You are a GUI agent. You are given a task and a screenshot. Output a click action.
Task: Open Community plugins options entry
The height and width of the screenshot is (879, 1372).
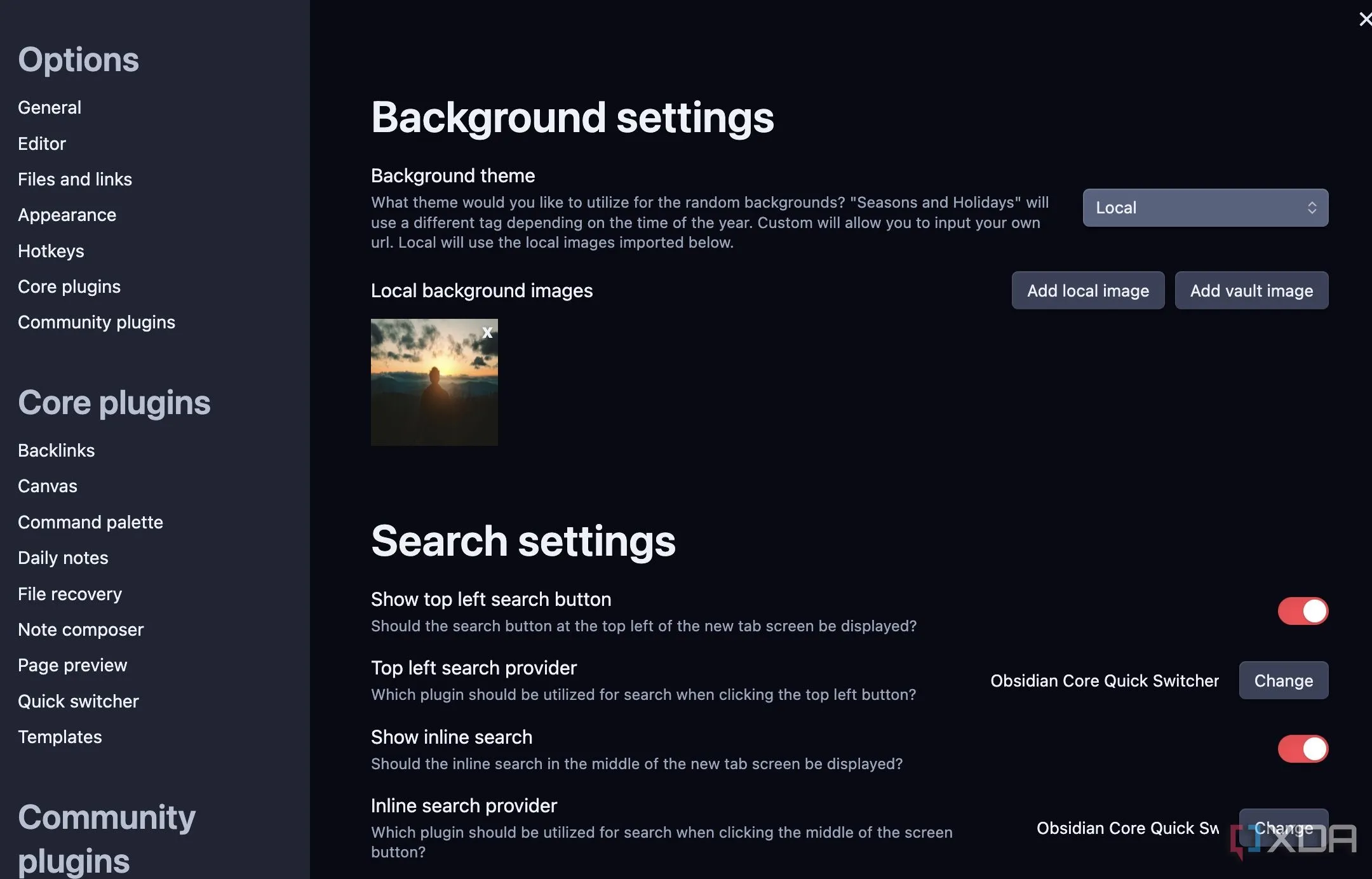97,322
